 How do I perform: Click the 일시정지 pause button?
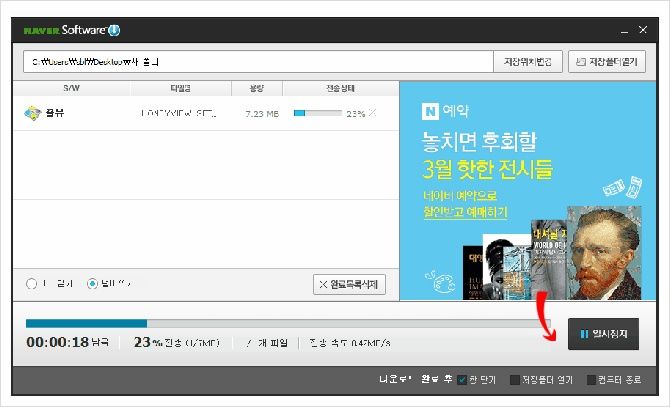pos(603,334)
